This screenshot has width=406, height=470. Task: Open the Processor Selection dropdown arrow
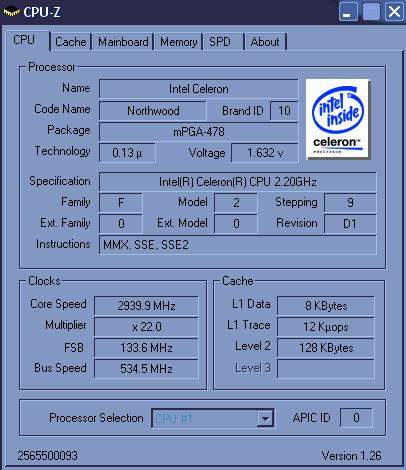pos(265,418)
